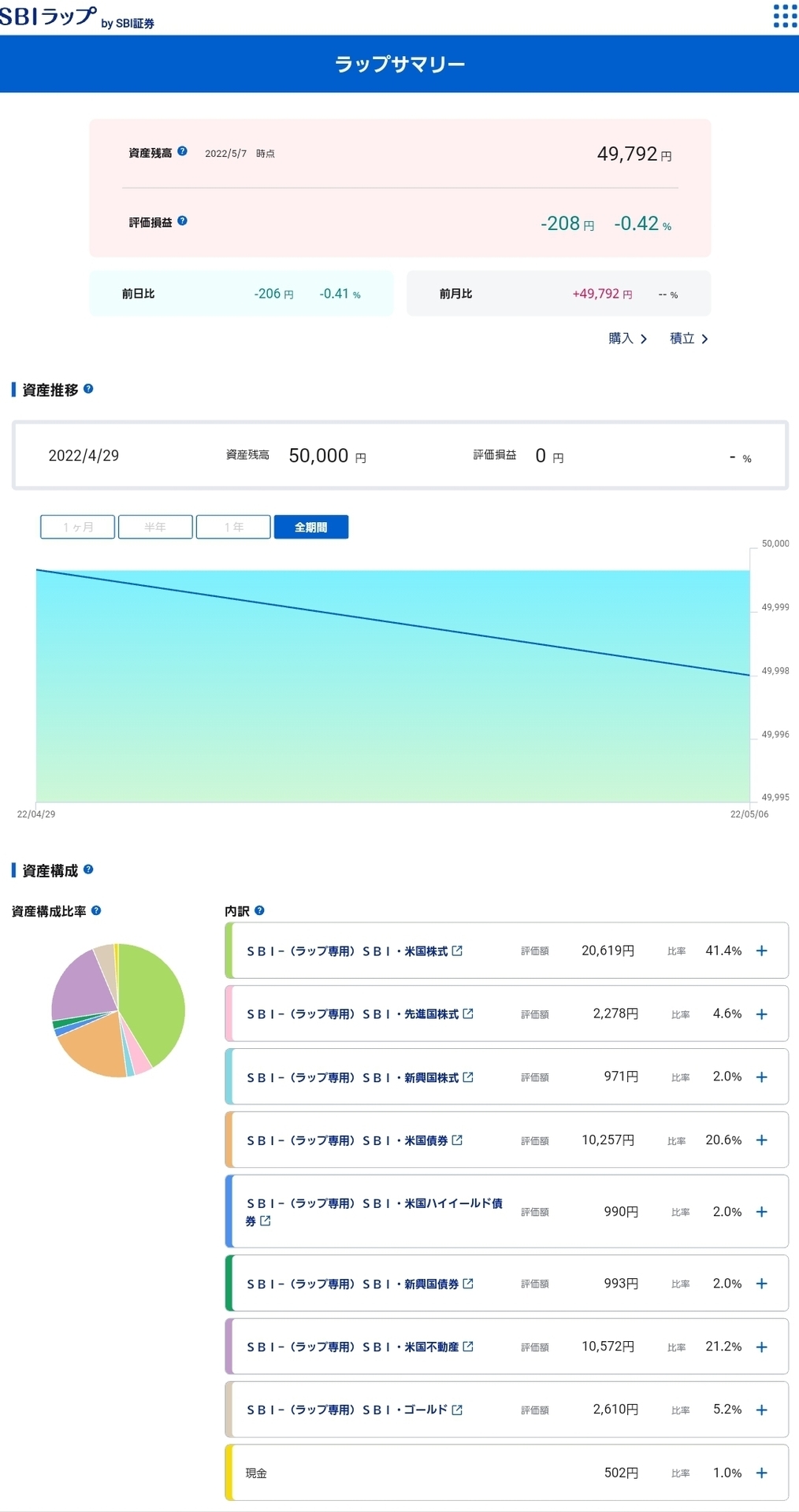
Task: Click the 2022/4/29 date label
Action: (84, 455)
